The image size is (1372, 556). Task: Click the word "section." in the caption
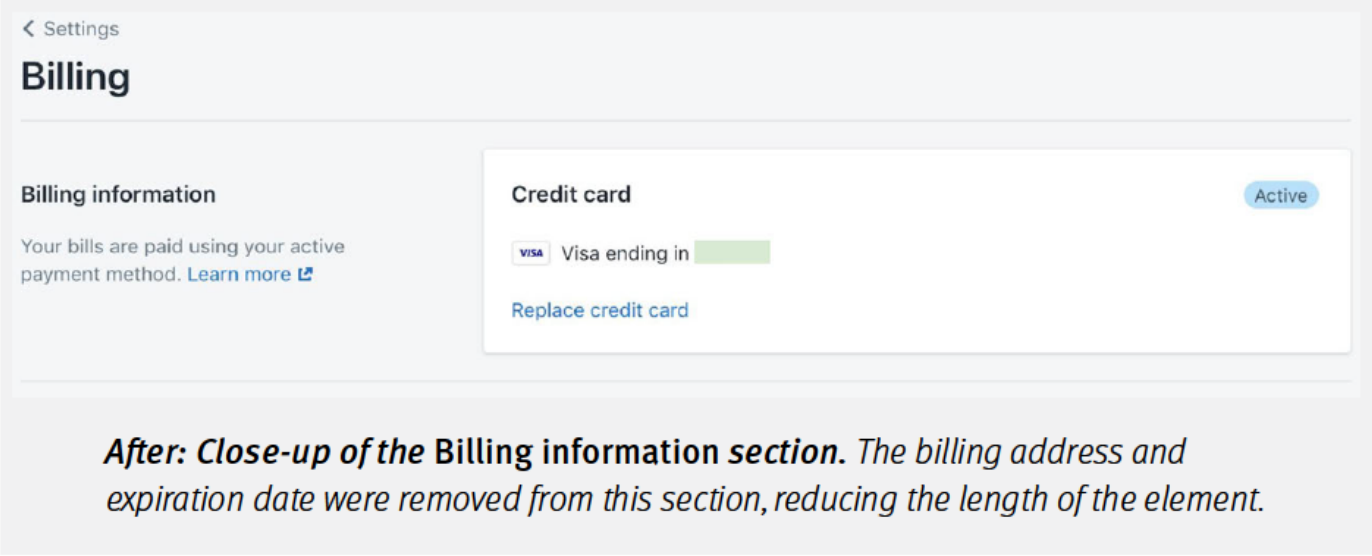click(786, 453)
